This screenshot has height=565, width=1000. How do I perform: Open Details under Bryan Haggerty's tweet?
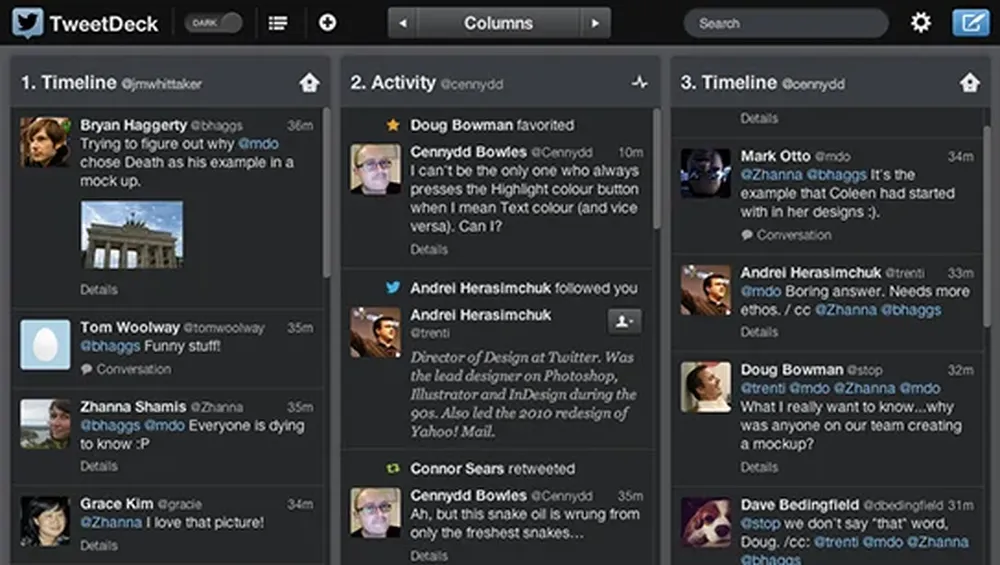pyautogui.click(x=99, y=290)
